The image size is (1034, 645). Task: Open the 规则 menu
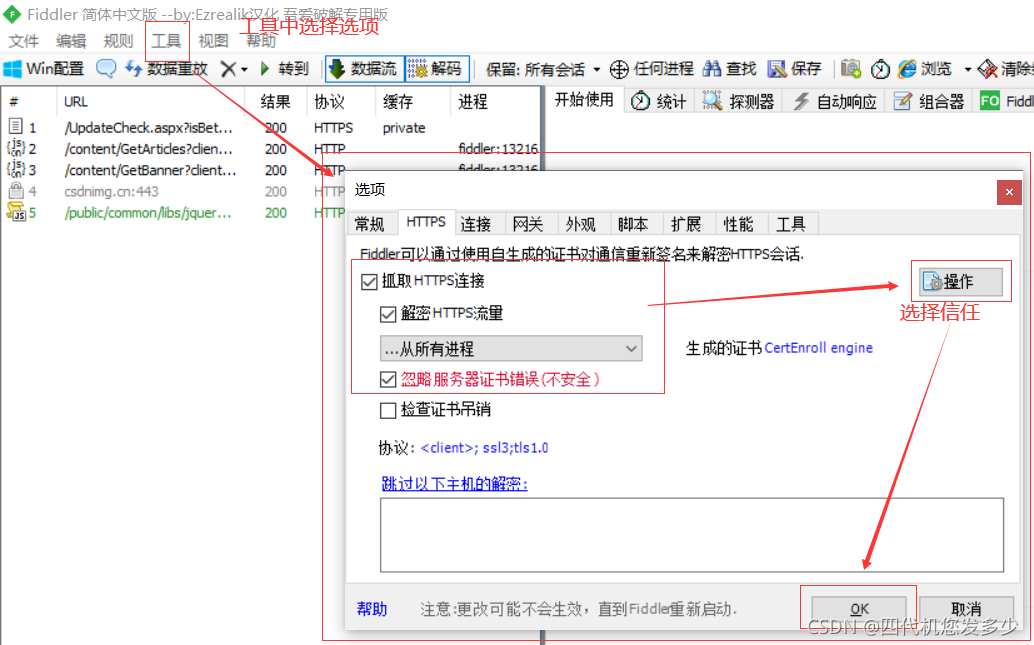tap(118, 39)
